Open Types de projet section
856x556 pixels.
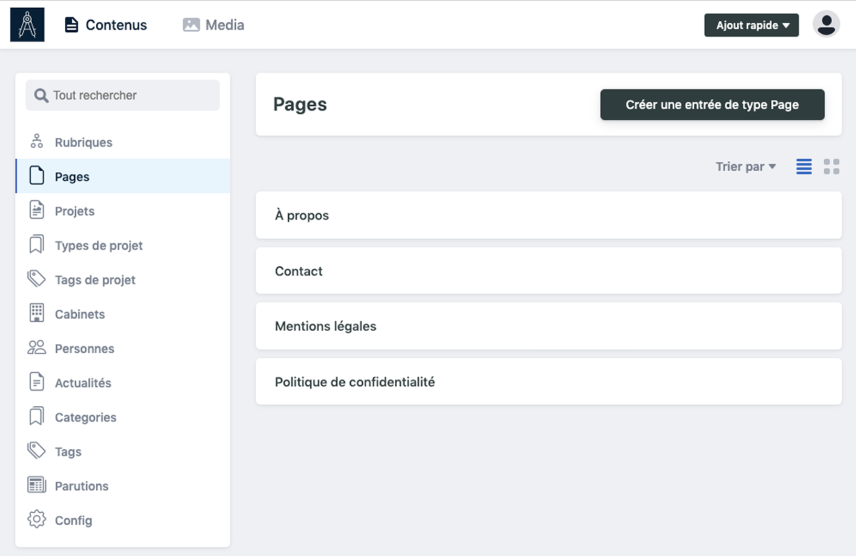pos(123,245)
